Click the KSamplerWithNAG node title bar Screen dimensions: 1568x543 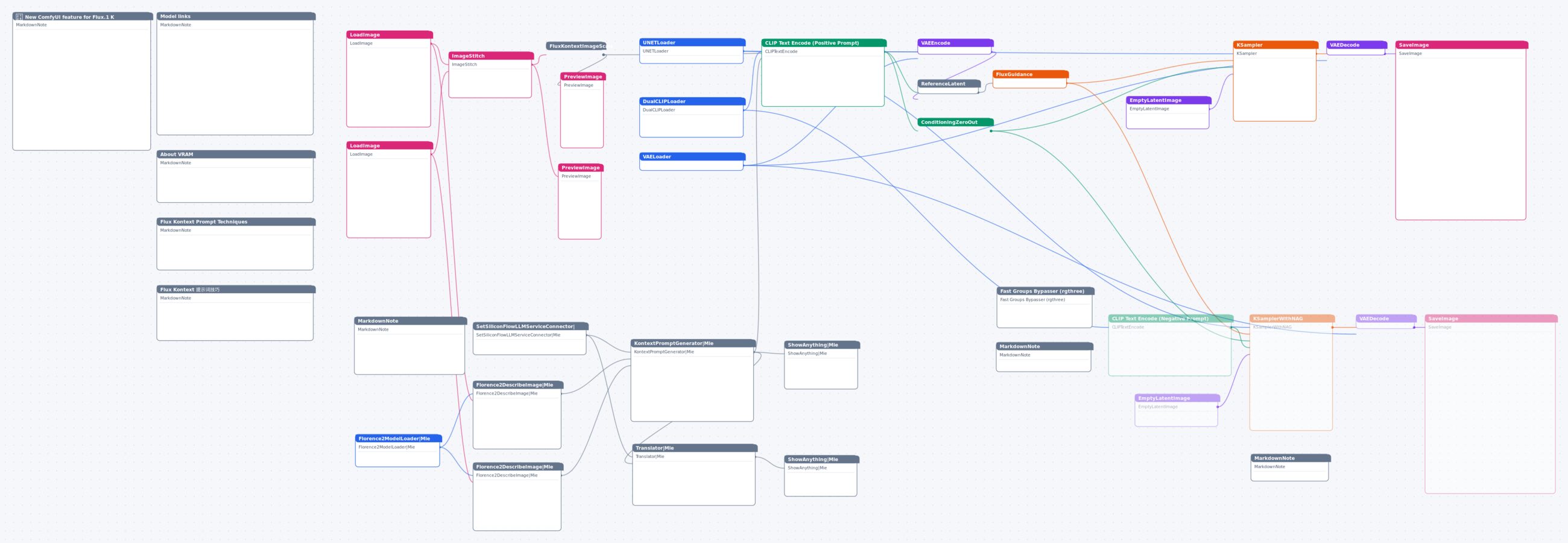1292,319
